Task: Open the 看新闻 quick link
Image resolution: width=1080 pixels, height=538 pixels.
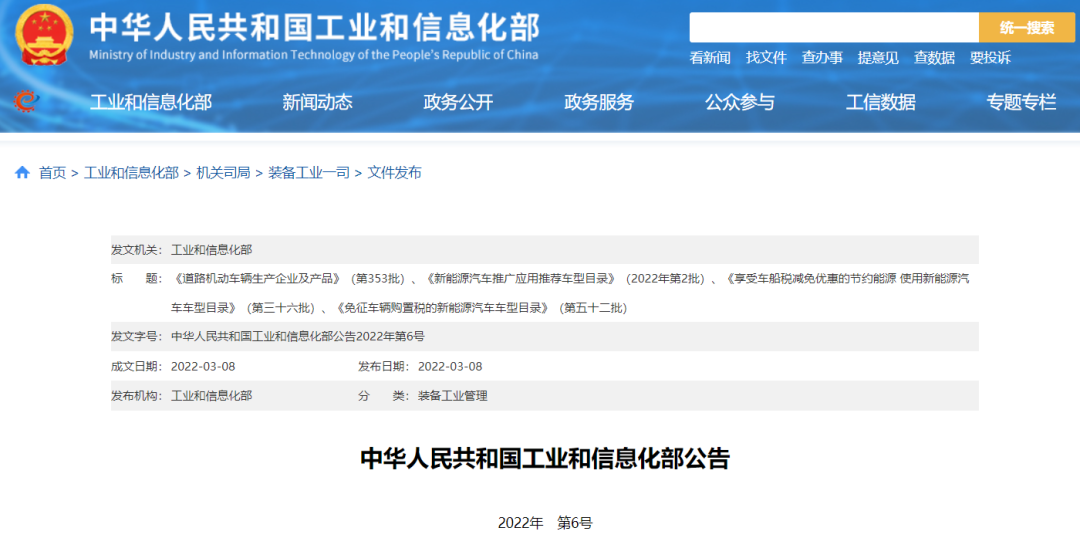Action: [x=709, y=58]
